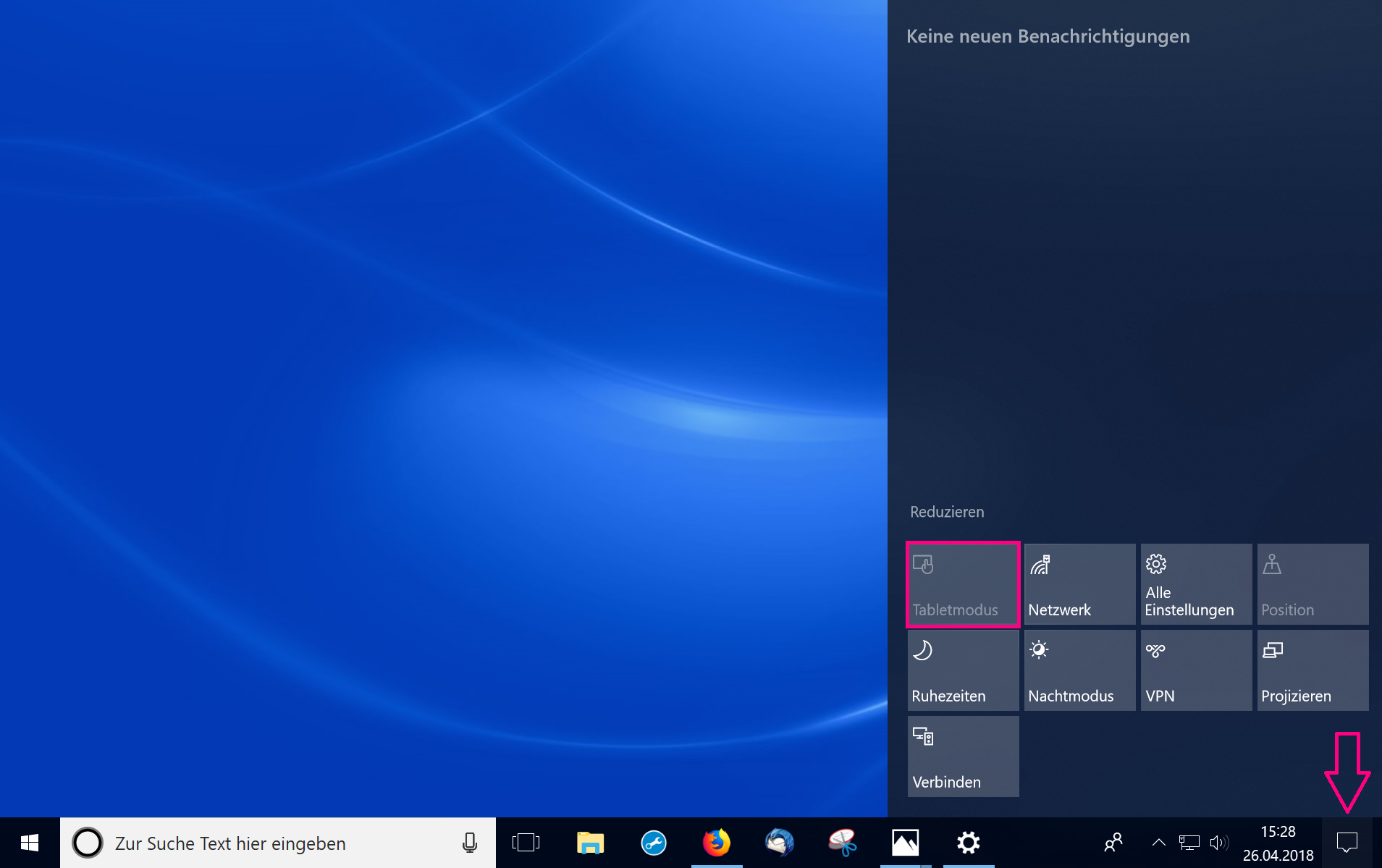Show hidden system tray icons
1382x868 pixels.
coord(1158,843)
